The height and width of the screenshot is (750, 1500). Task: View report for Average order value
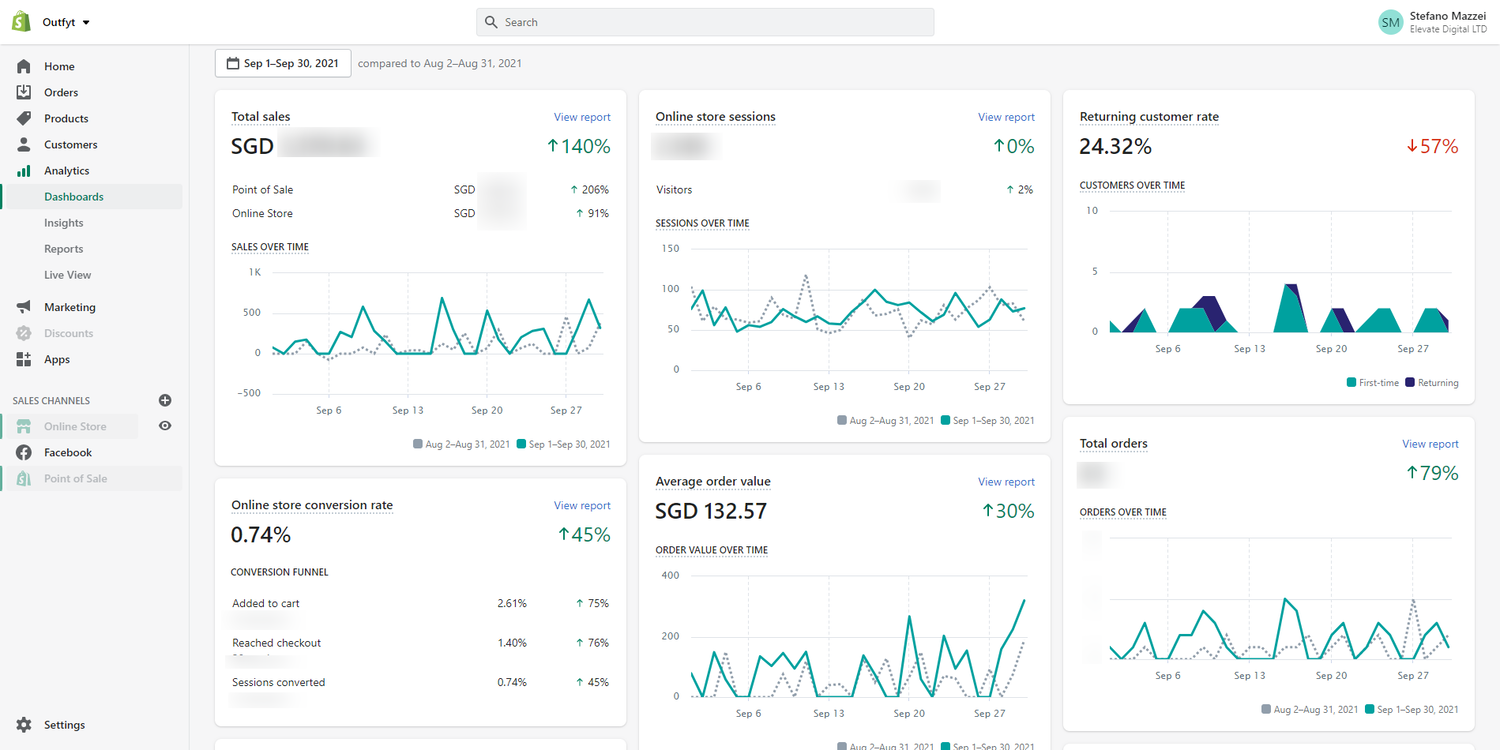click(1006, 482)
